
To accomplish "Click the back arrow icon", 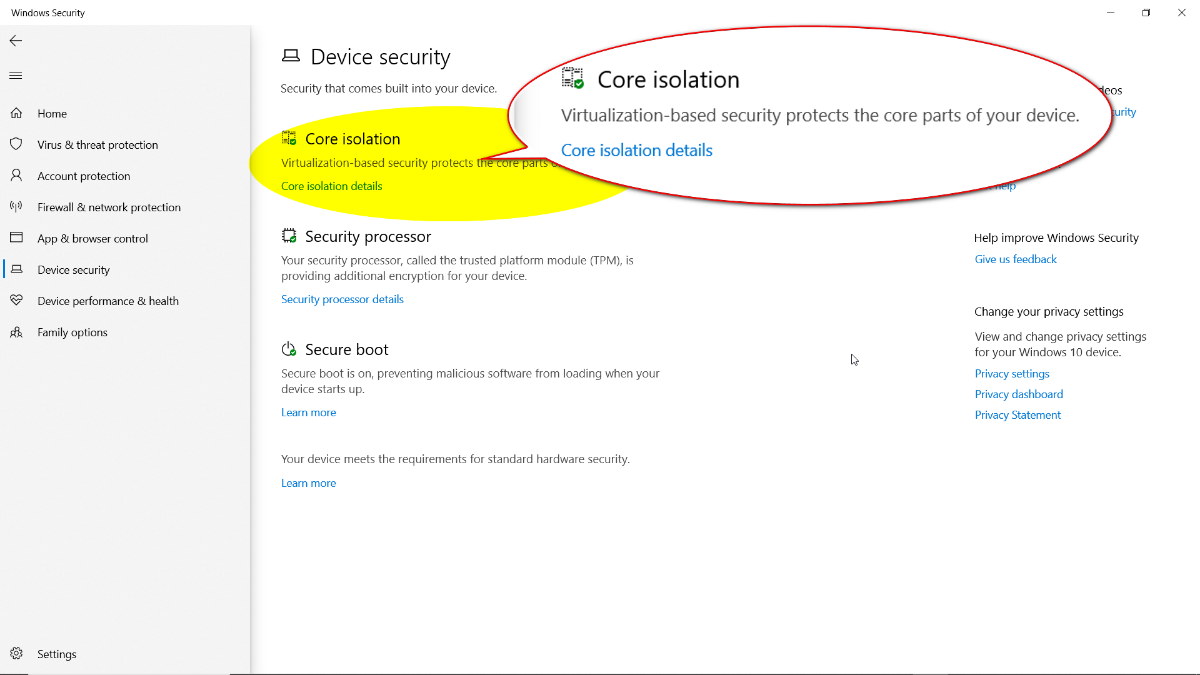I will click(16, 41).
